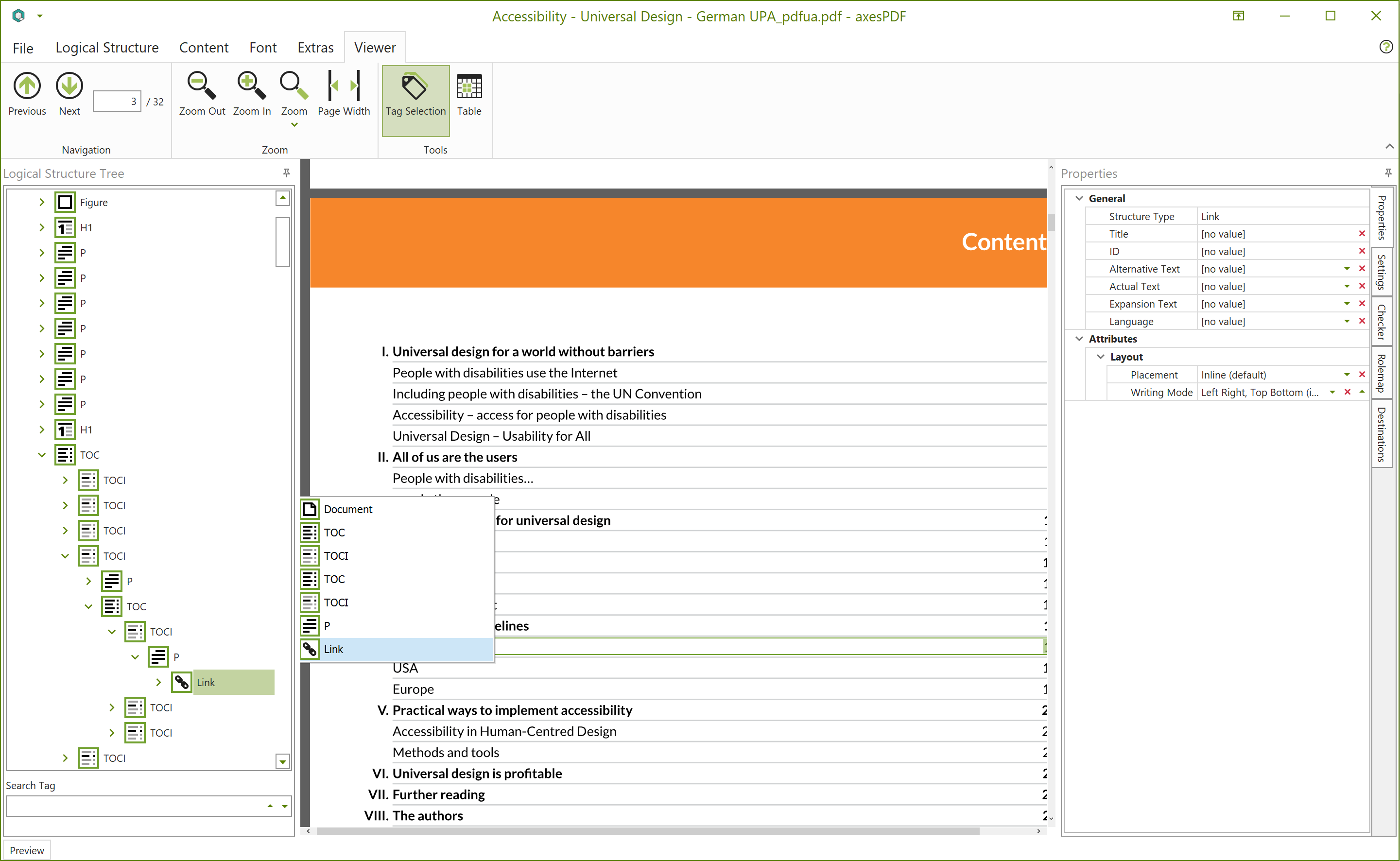Image resolution: width=1400 pixels, height=861 pixels.
Task: Click the Previous page arrow icon
Action: pos(27,86)
